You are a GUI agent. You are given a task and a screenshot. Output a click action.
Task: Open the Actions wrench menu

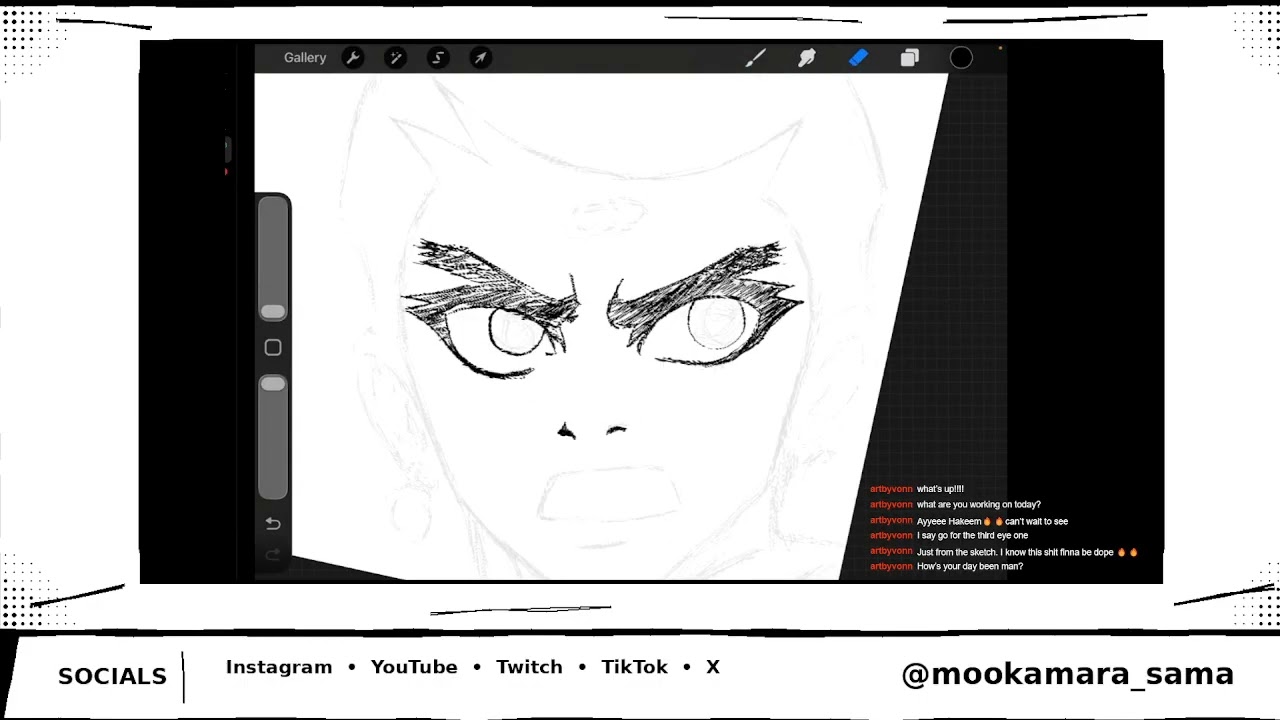[x=353, y=58]
